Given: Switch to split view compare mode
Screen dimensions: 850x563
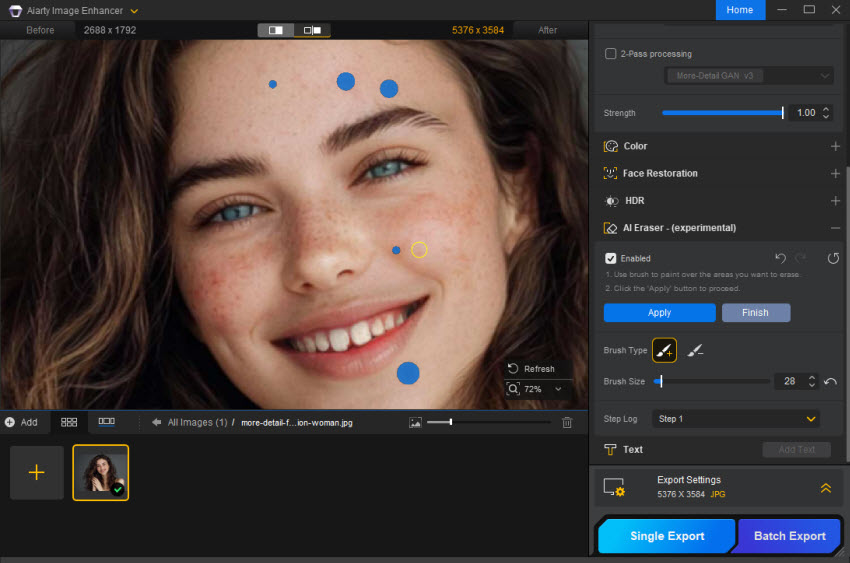Looking at the screenshot, I should click(312, 30).
